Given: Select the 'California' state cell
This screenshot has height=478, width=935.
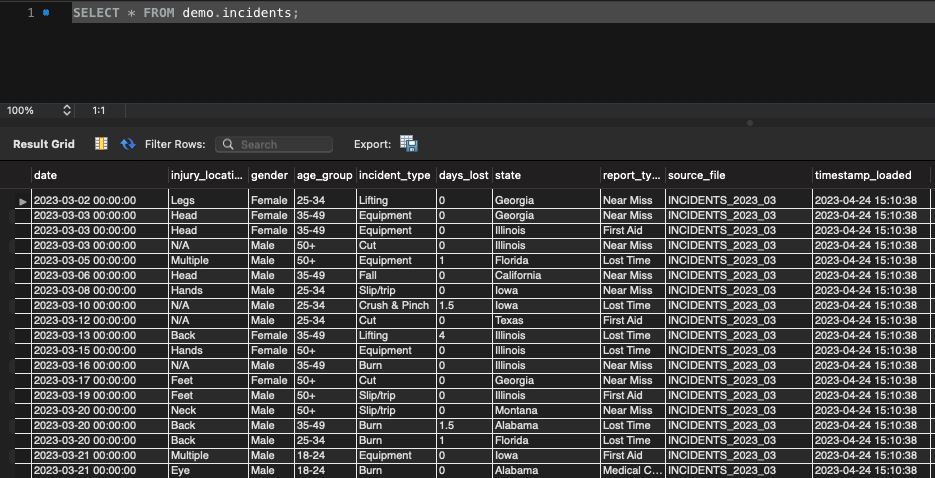Looking at the screenshot, I should pyautogui.click(x=546, y=275).
